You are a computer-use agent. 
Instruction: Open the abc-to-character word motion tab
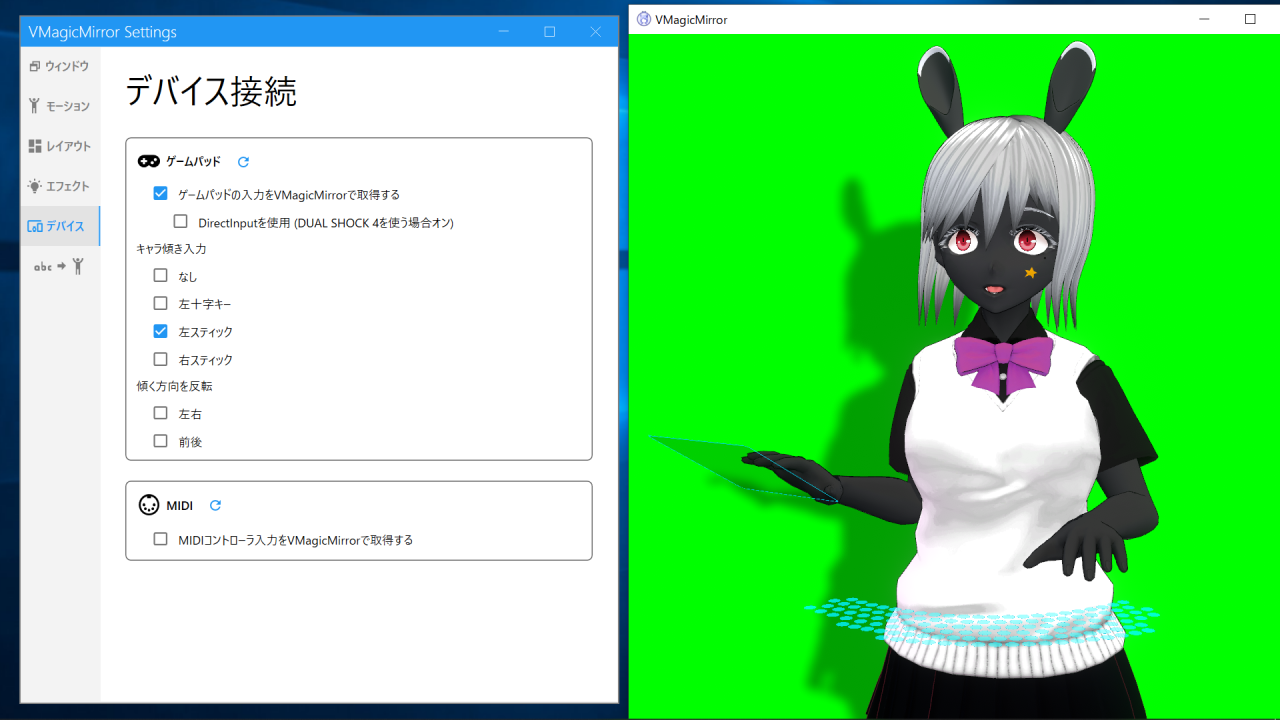coord(60,266)
